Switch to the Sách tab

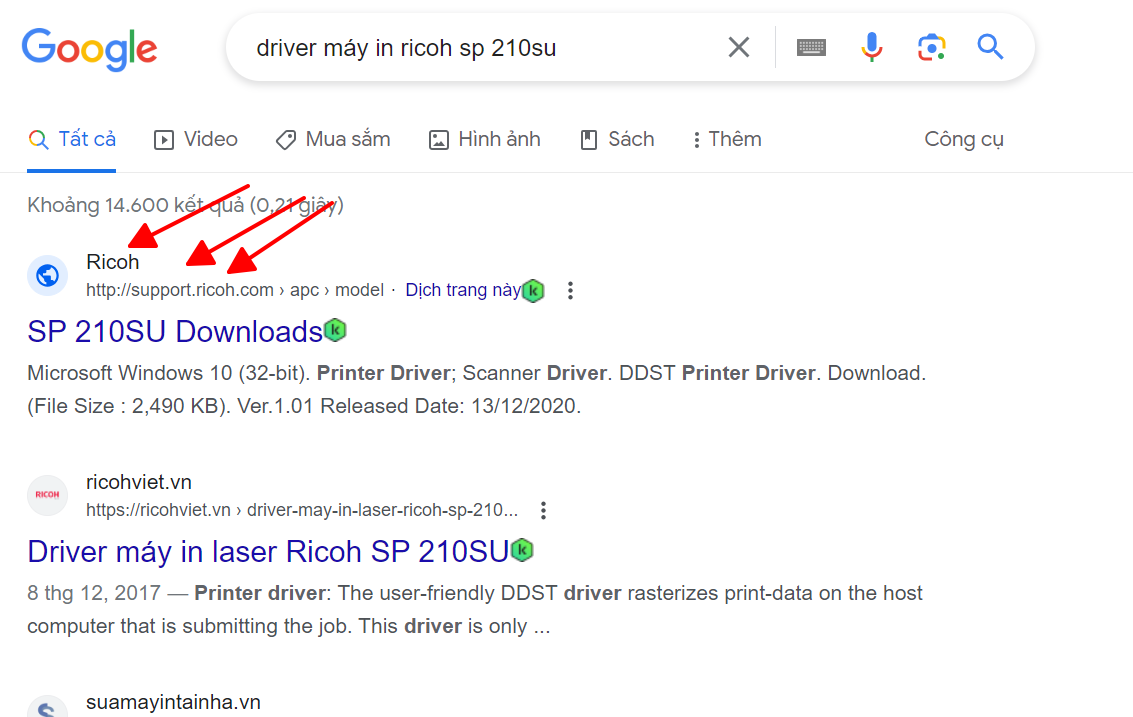point(618,139)
